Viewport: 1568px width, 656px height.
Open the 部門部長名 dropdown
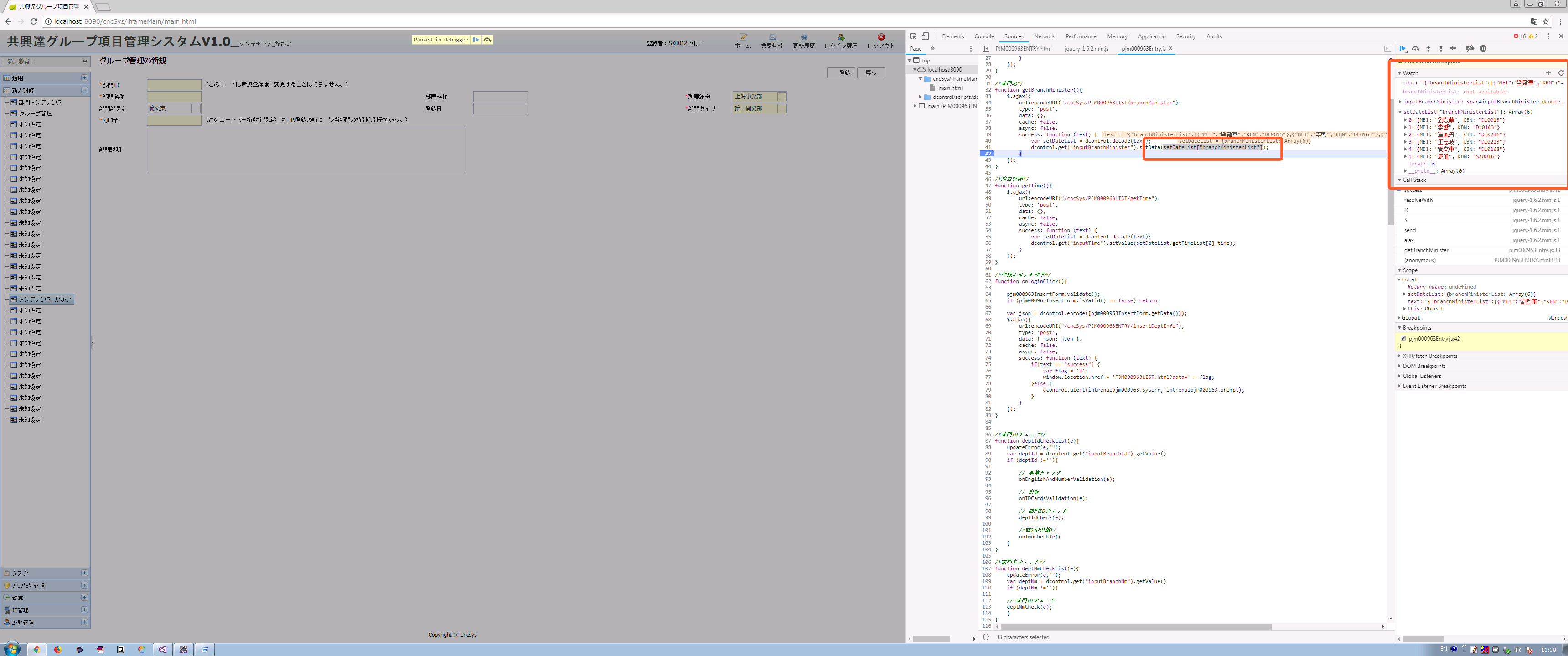click(196, 108)
